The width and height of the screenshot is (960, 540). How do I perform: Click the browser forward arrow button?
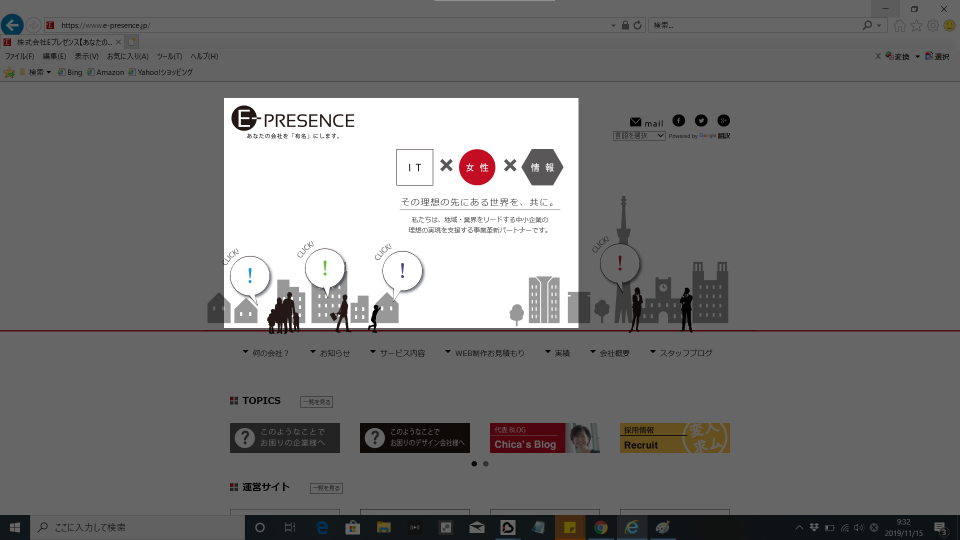pos(33,25)
